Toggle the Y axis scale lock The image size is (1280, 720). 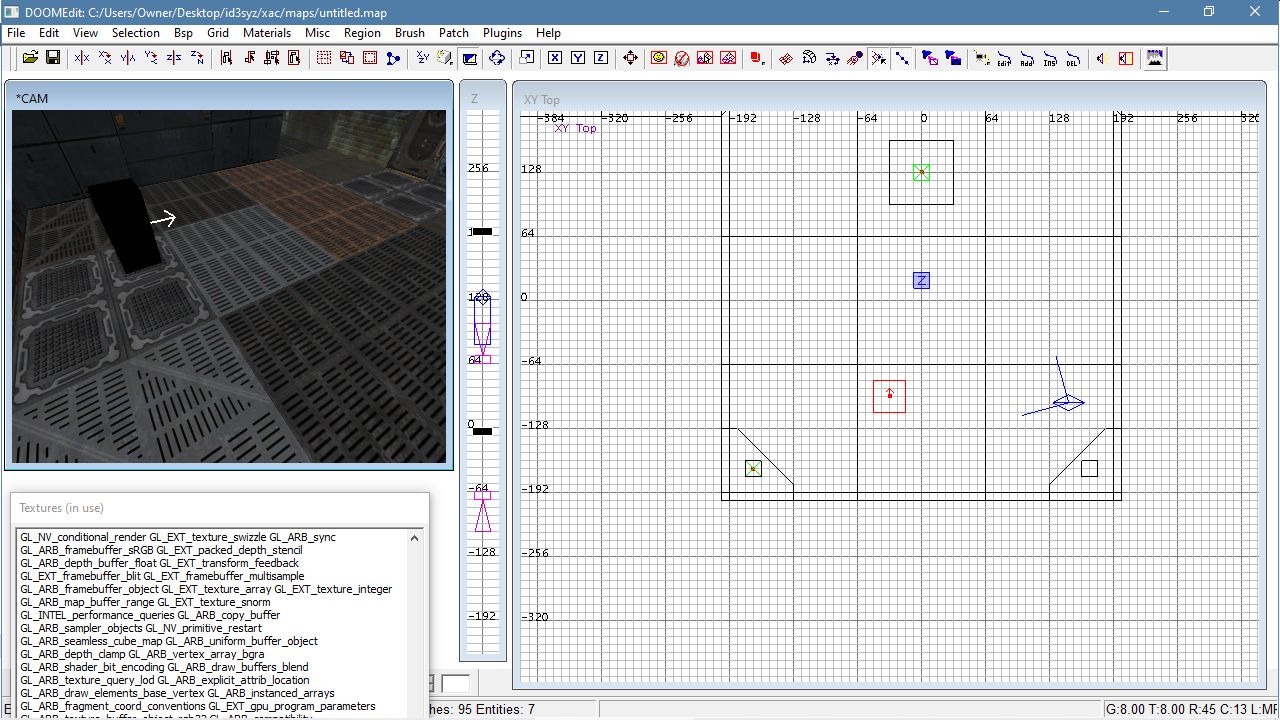[578, 58]
